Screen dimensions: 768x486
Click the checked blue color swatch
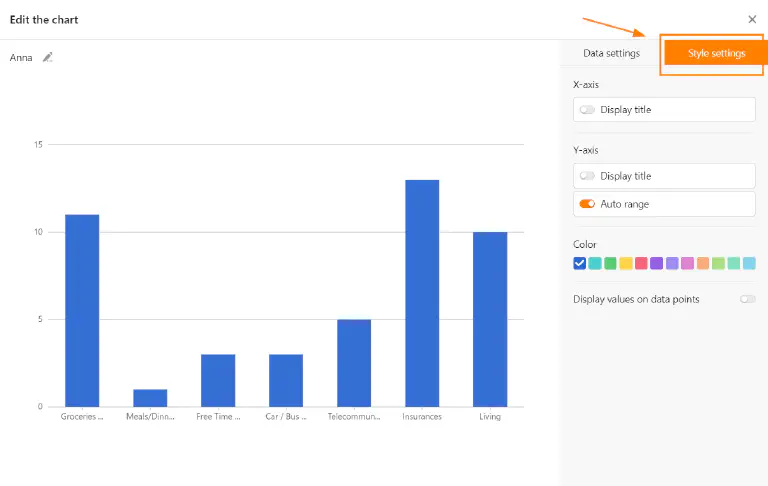point(580,263)
